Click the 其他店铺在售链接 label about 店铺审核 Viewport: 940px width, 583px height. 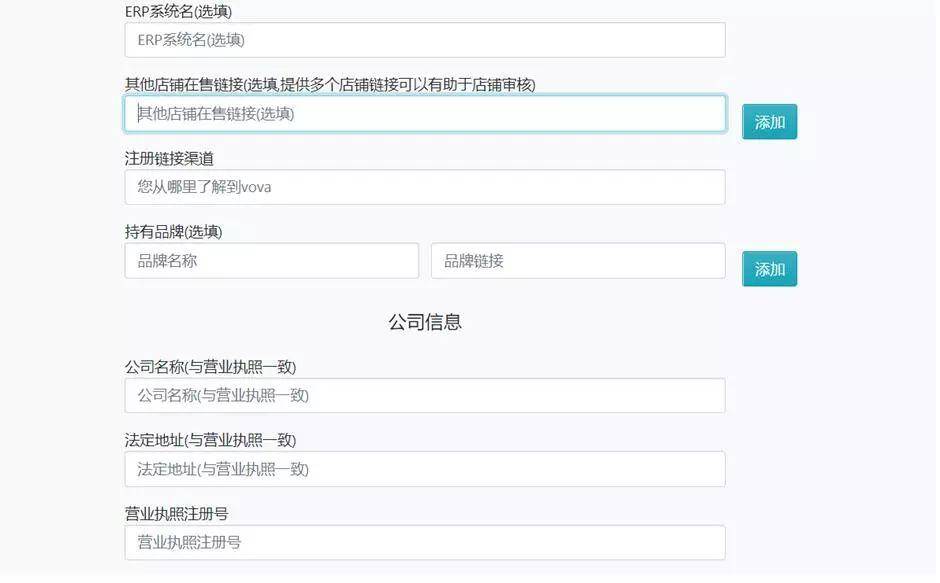click(x=330, y=85)
